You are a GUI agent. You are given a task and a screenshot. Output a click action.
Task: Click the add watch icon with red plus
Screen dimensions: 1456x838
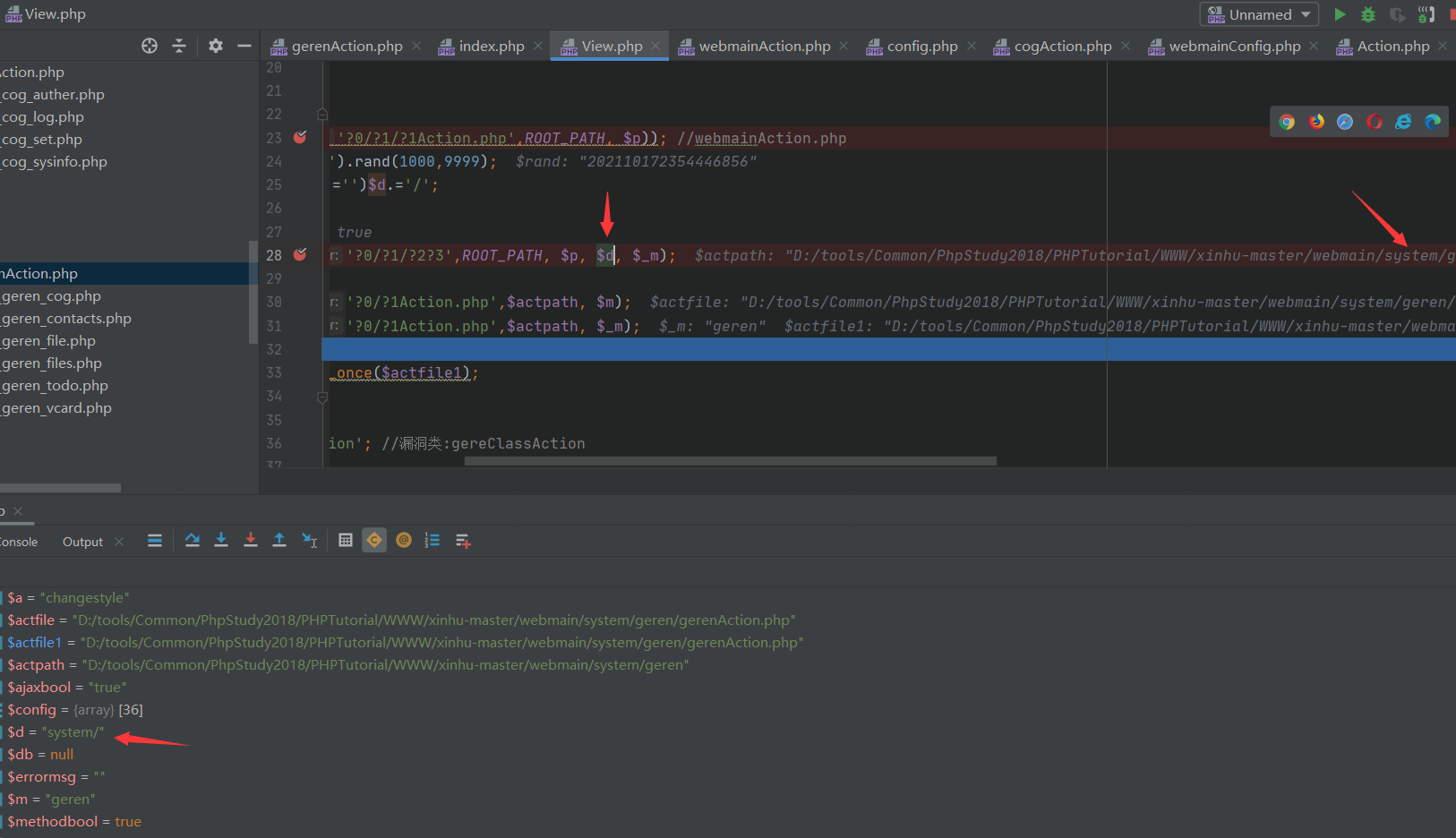pos(463,540)
